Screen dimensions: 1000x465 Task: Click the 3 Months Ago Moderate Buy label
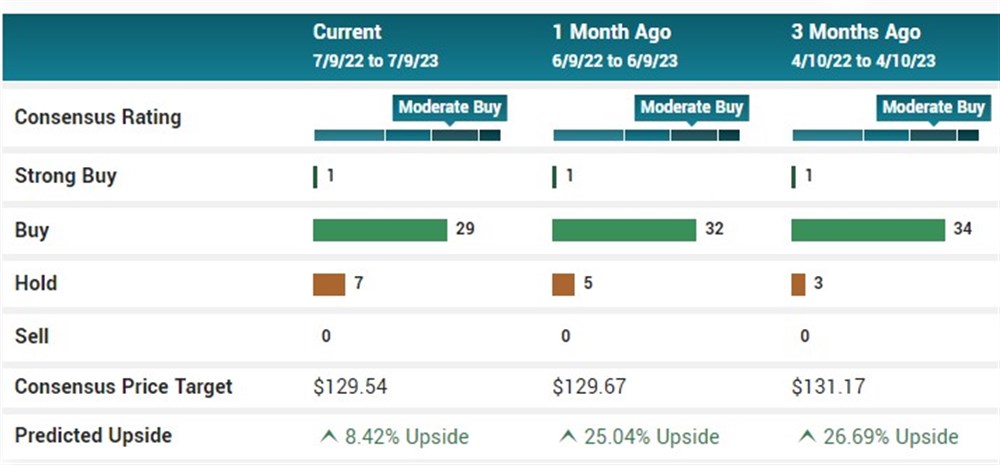(x=932, y=107)
